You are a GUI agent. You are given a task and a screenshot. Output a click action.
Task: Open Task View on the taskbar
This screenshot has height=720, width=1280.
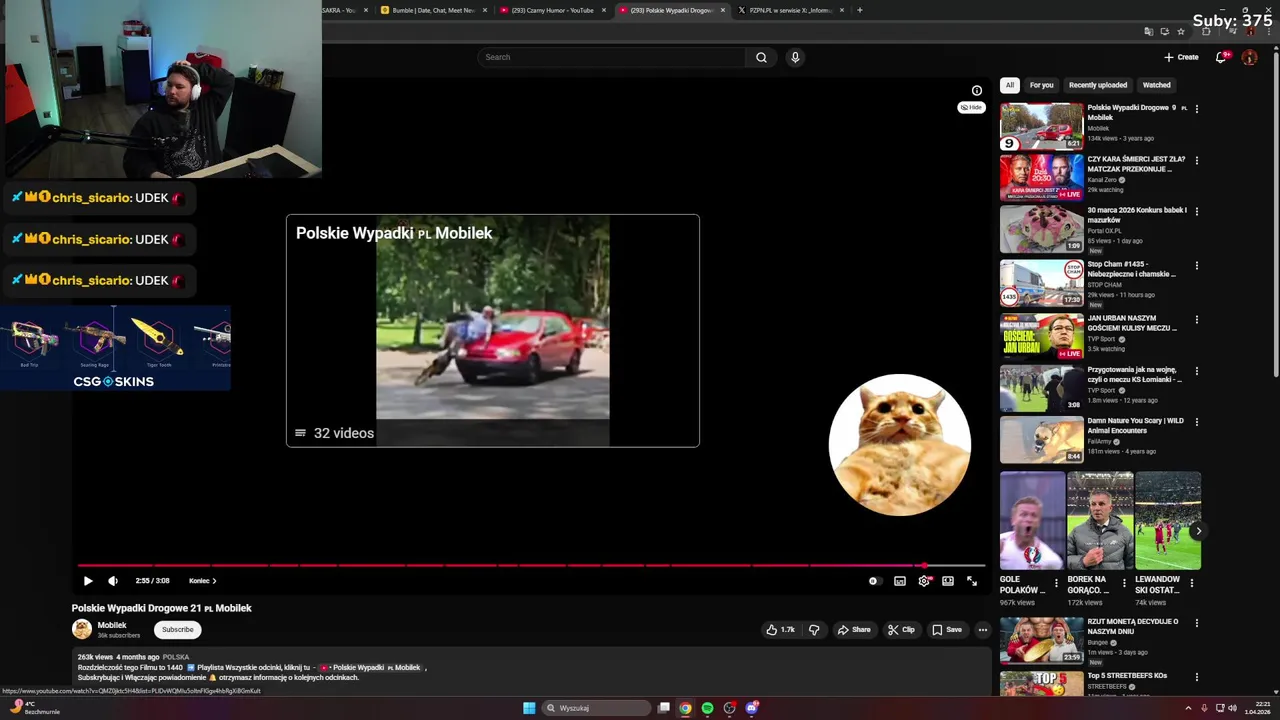(x=663, y=708)
